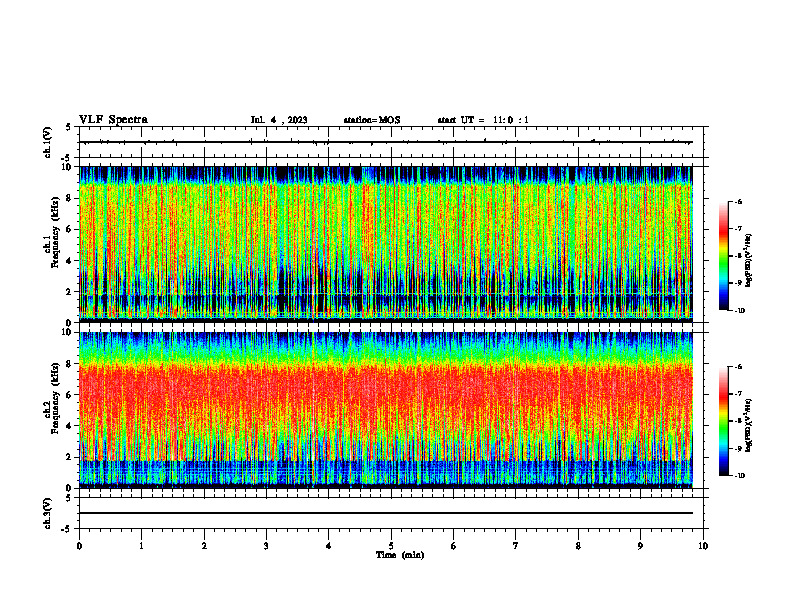
Task: Click the ch.1 colorbar PSD units label
Action: (x=749, y=261)
